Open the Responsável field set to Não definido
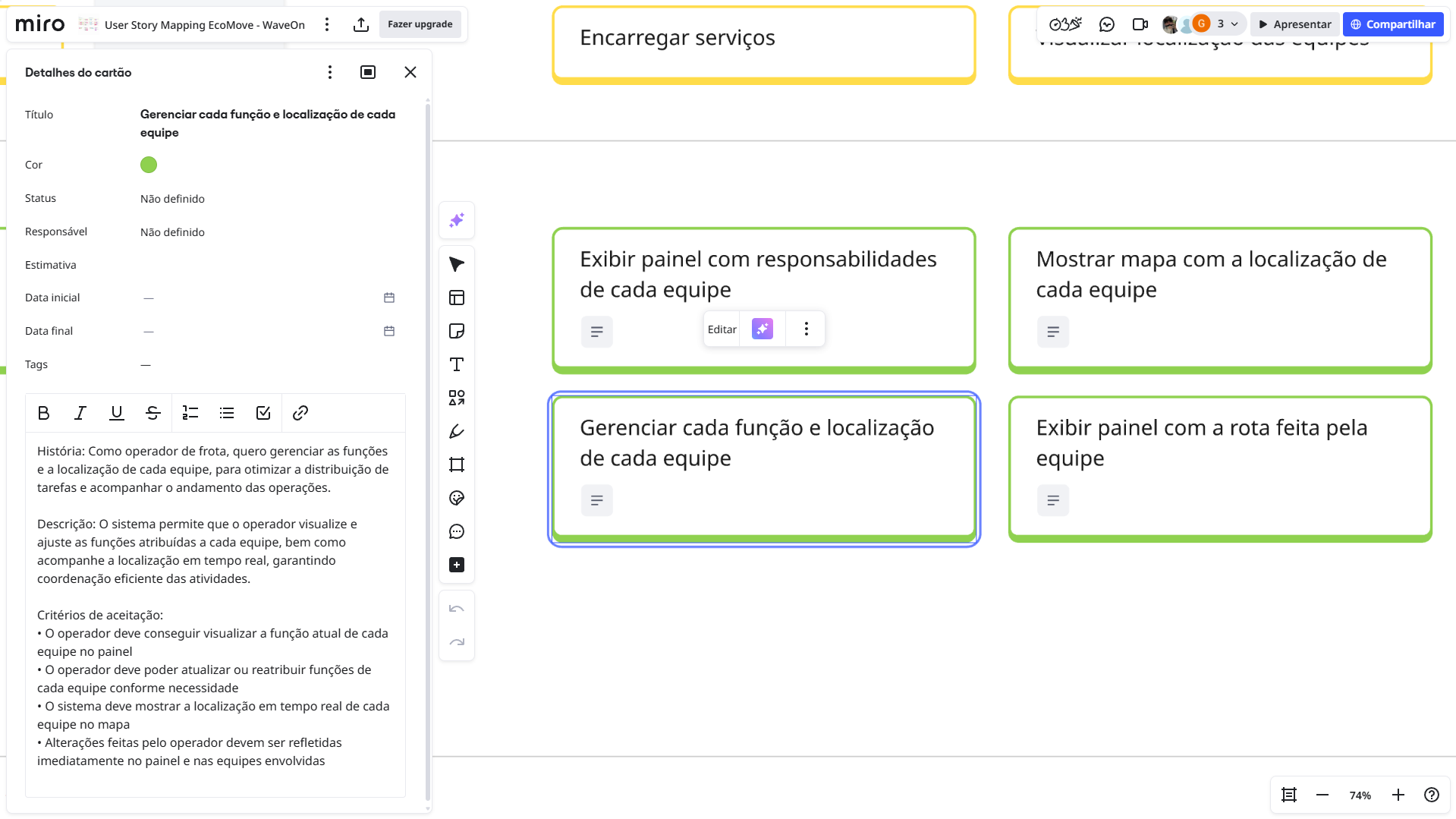The height and width of the screenshot is (819, 1456). [172, 232]
